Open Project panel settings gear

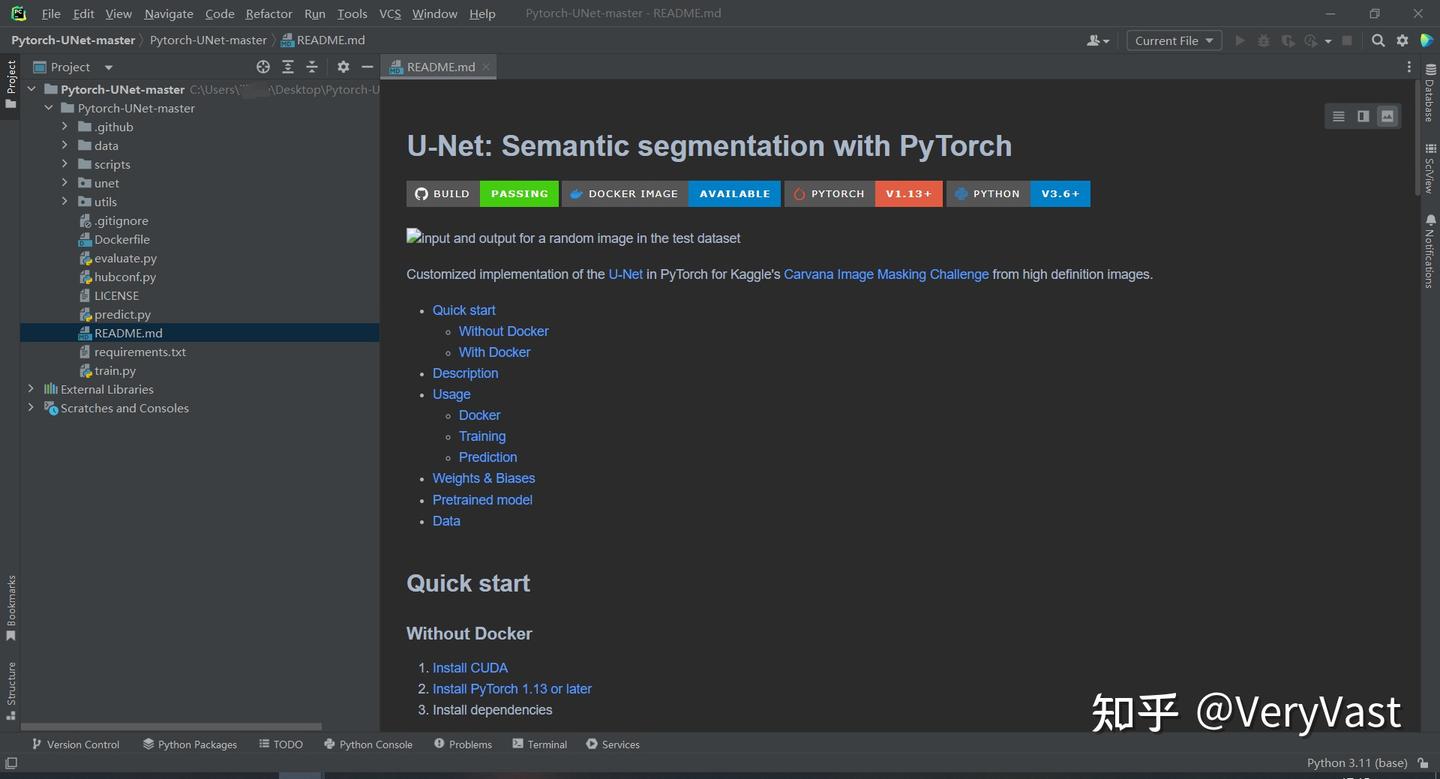tap(343, 67)
